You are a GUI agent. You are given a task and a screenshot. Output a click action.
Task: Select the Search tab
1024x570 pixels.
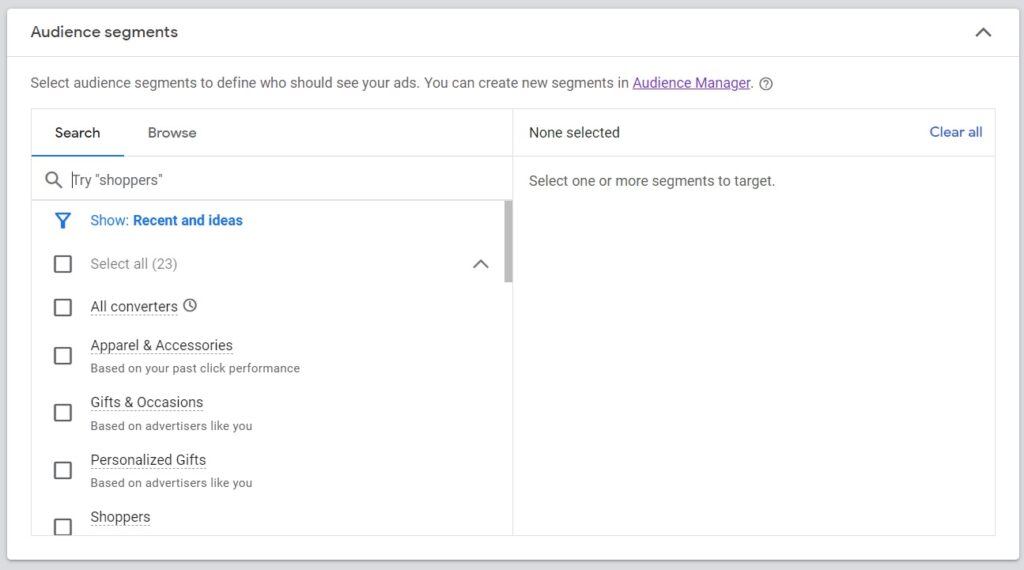78,133
